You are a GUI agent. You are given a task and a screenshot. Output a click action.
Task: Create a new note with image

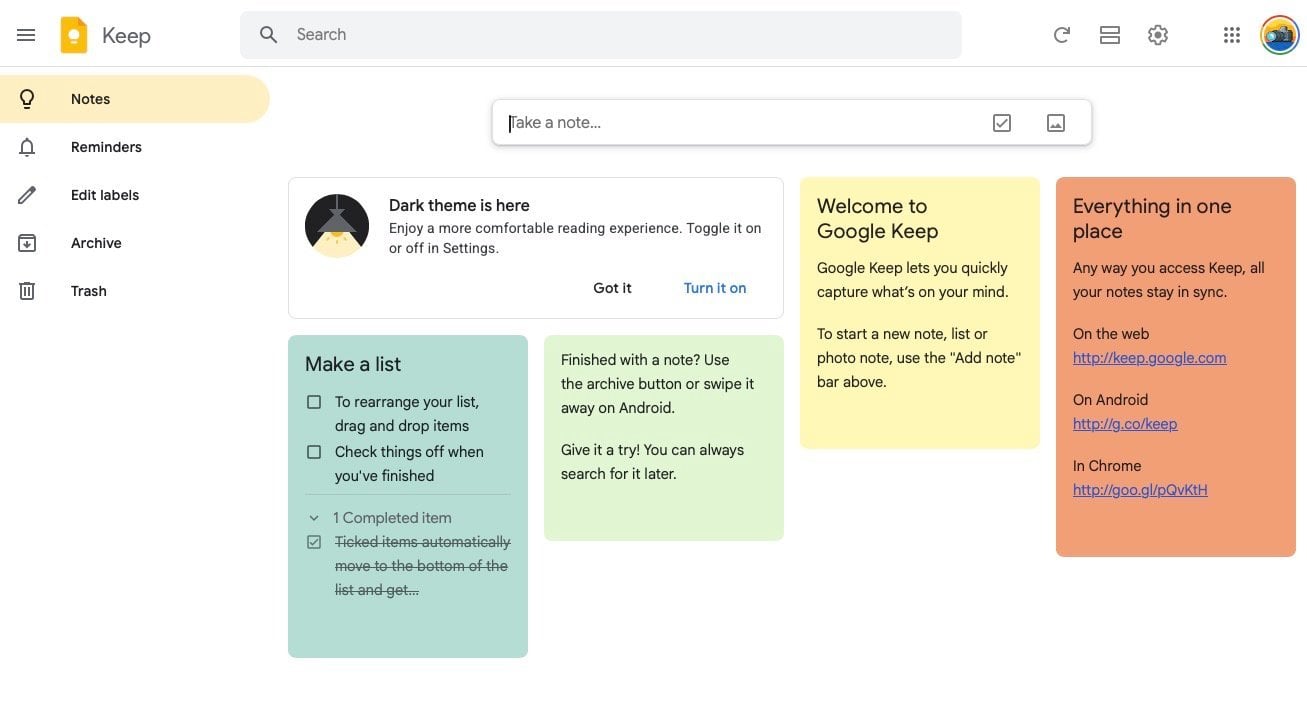point(1055,122)
